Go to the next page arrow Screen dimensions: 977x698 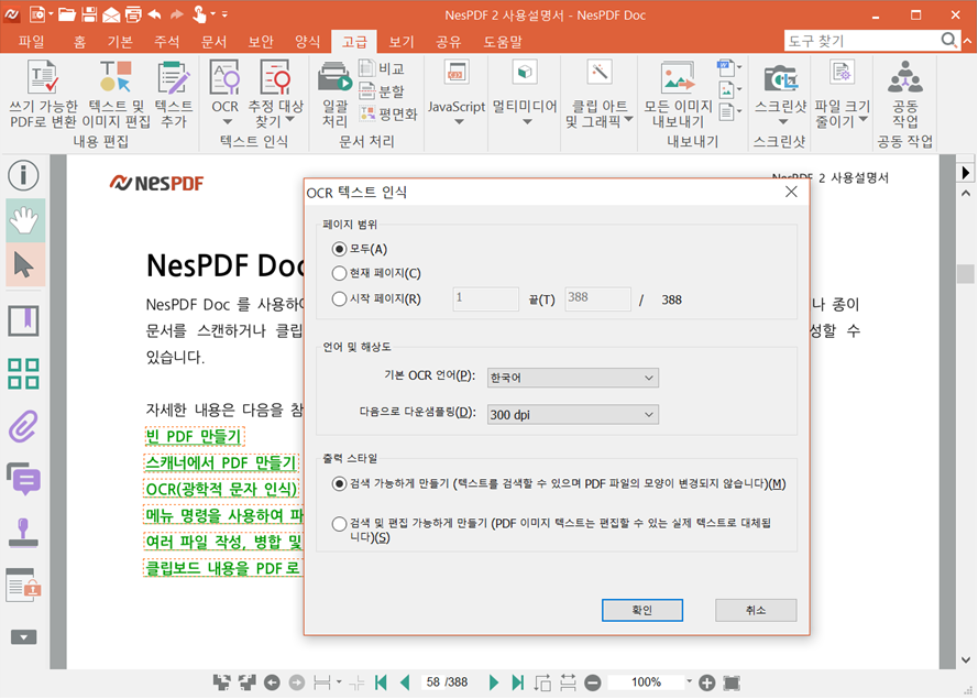(493, 682)
